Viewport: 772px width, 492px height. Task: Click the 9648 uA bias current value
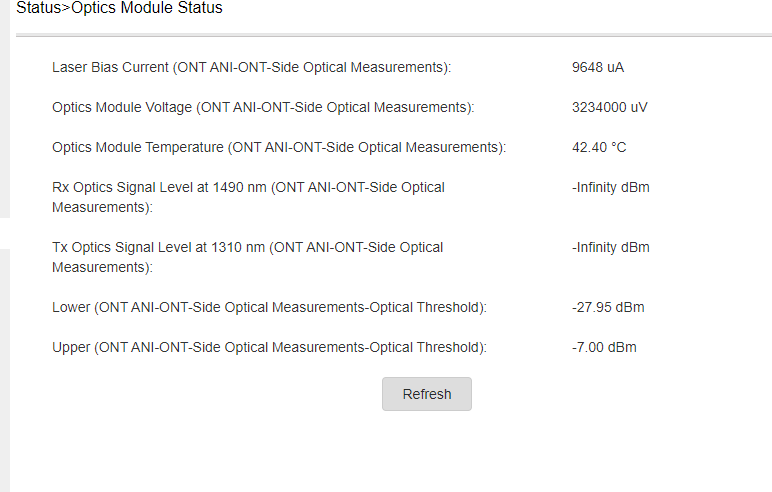(x=598, y=67)
